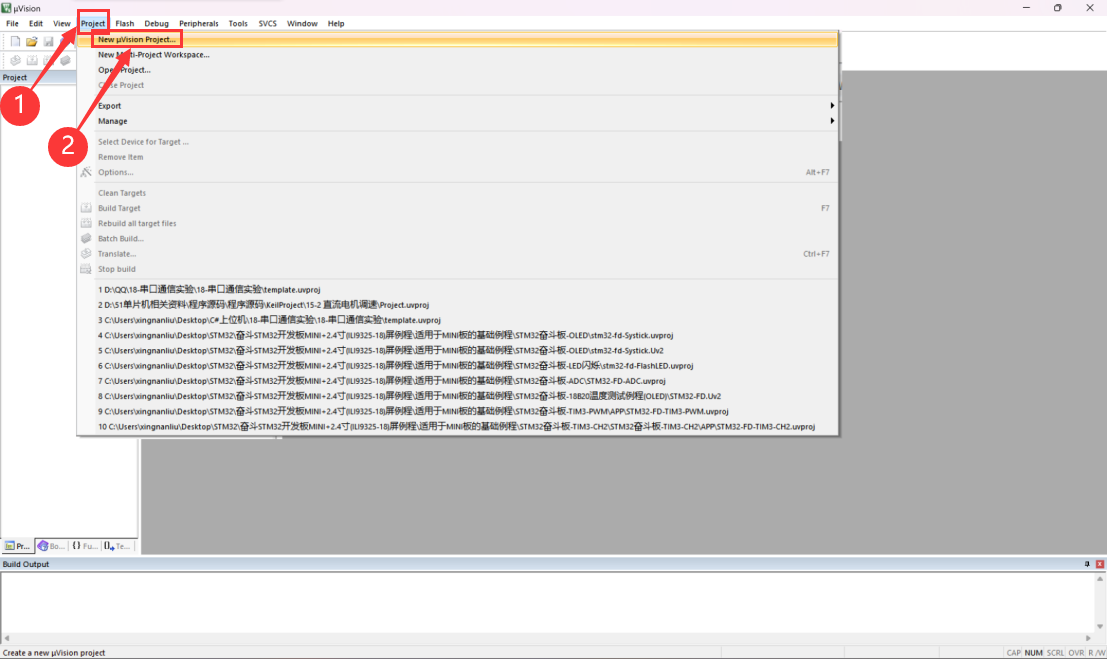This screenshot has width=1108, height=660.
Task: Choose Translate… entry
Action: point(457,254)
